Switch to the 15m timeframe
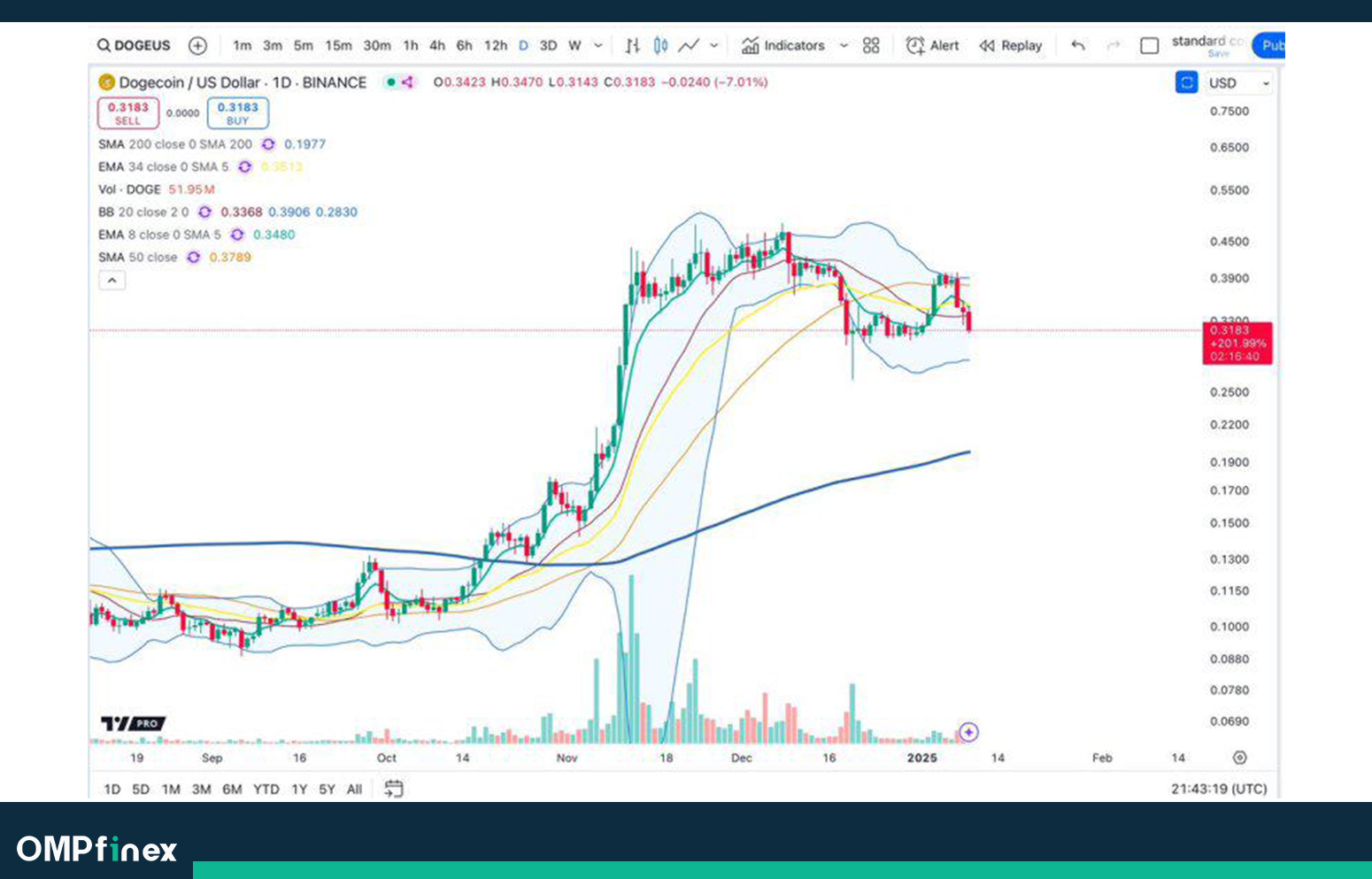Viewport: 1372px width, 879px height. pyautogui.click(x=338, y=45)
